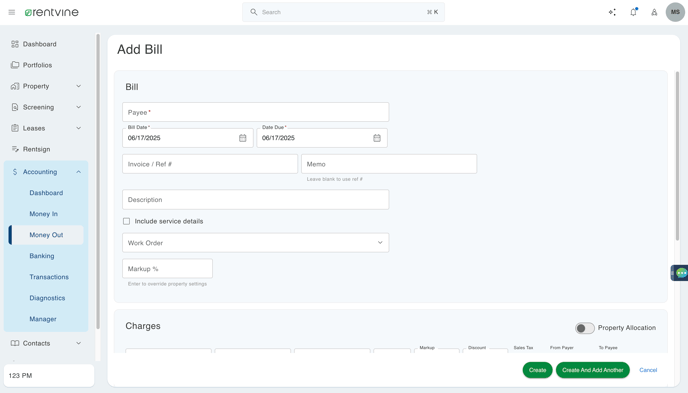Screen dimensions: 688x393
Task: Click the Cancel link
Action: coord(648,370)
